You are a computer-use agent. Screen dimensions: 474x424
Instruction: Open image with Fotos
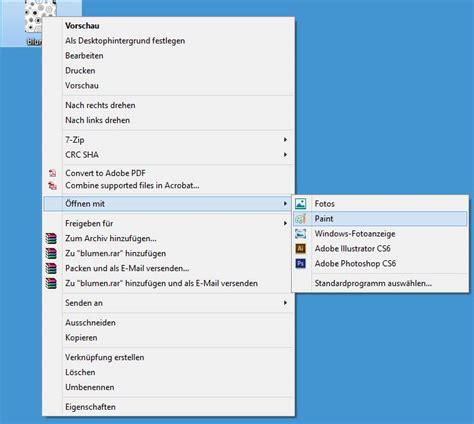tap(380, 204)
